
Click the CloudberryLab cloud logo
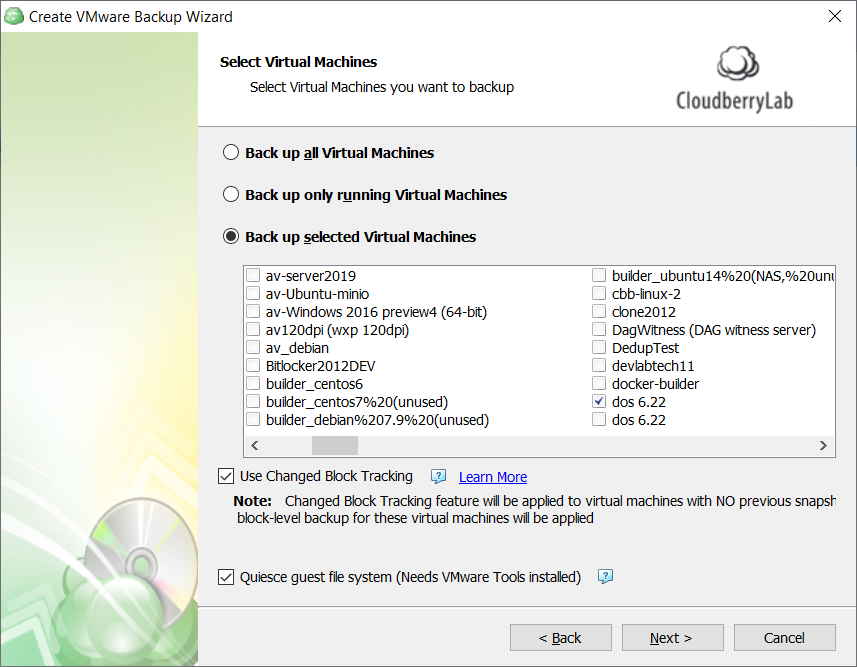(x=737, y=63)
